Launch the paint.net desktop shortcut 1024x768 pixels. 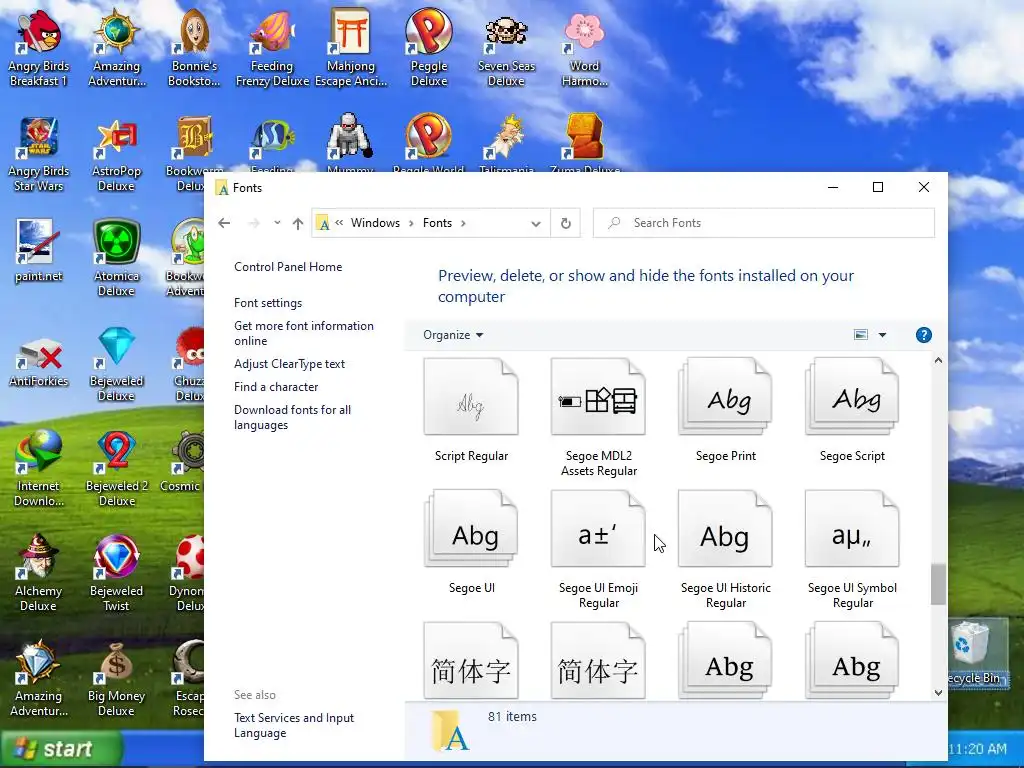coord(38,251)
